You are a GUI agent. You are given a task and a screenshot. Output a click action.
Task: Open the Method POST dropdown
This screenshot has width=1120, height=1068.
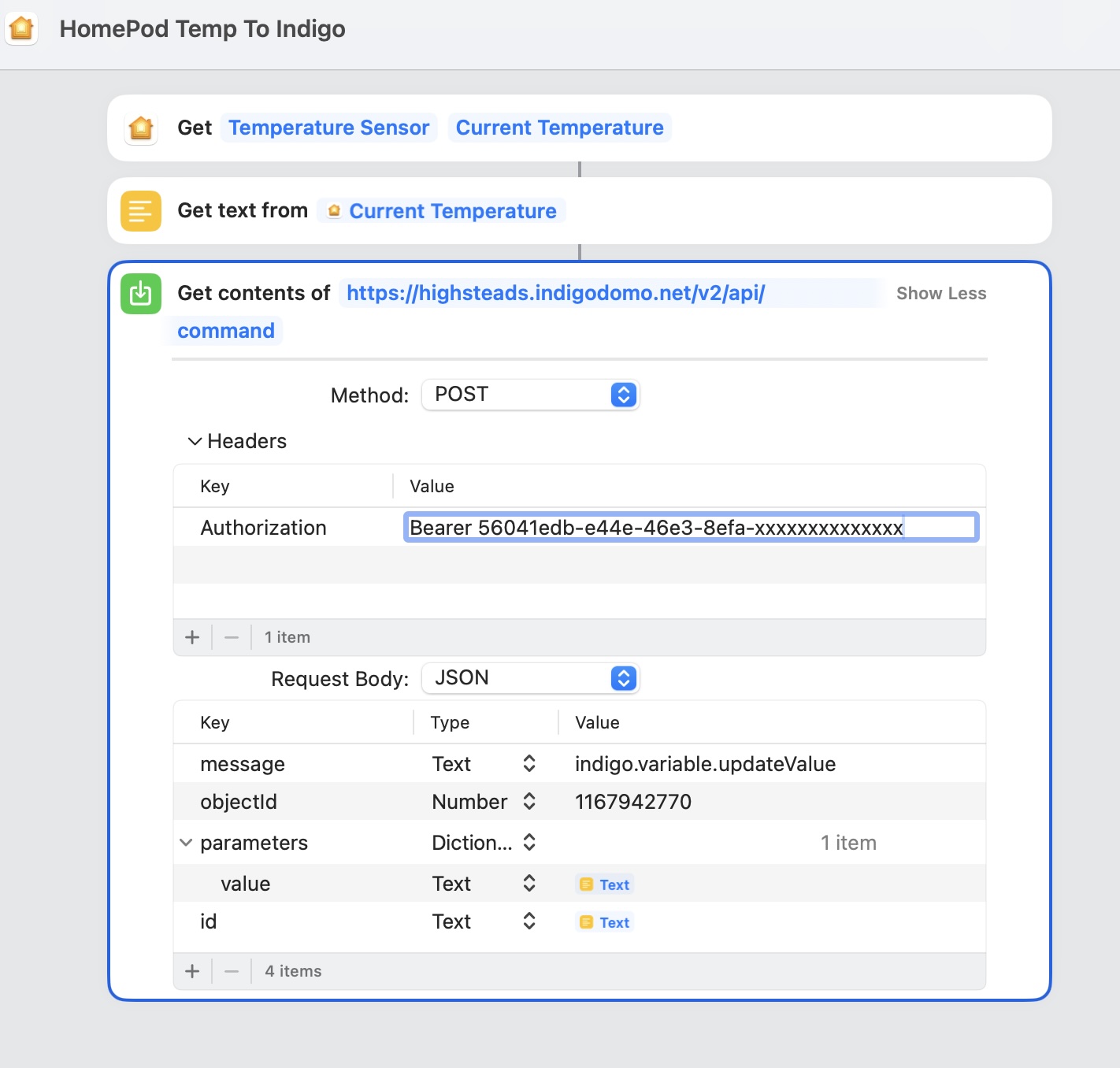(x=531, y=395)
